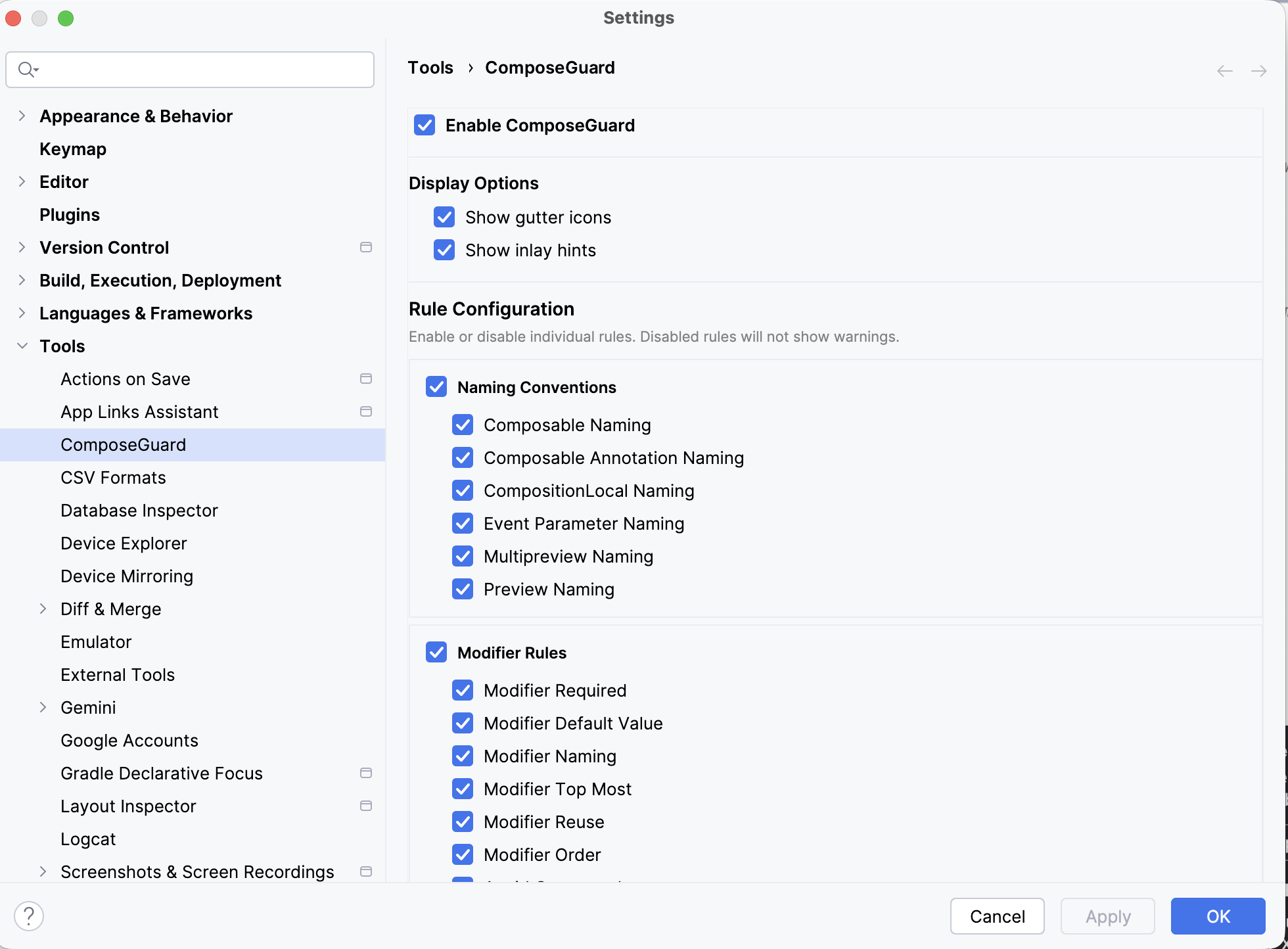The width and height of the screenshot is (1288, 949).
Task: Uncheck Show inlay hints
Action: pos(444,250)
